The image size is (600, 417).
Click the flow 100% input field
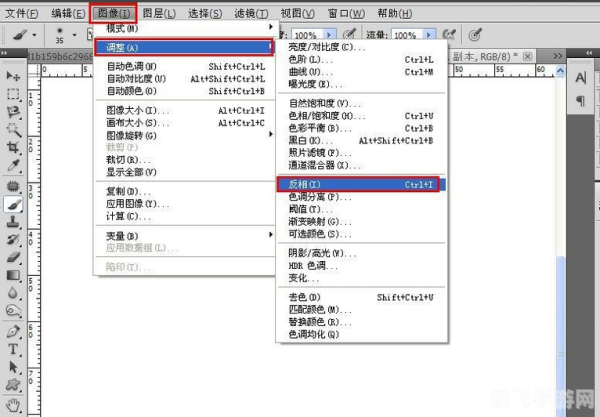click(x=407, y=35)
